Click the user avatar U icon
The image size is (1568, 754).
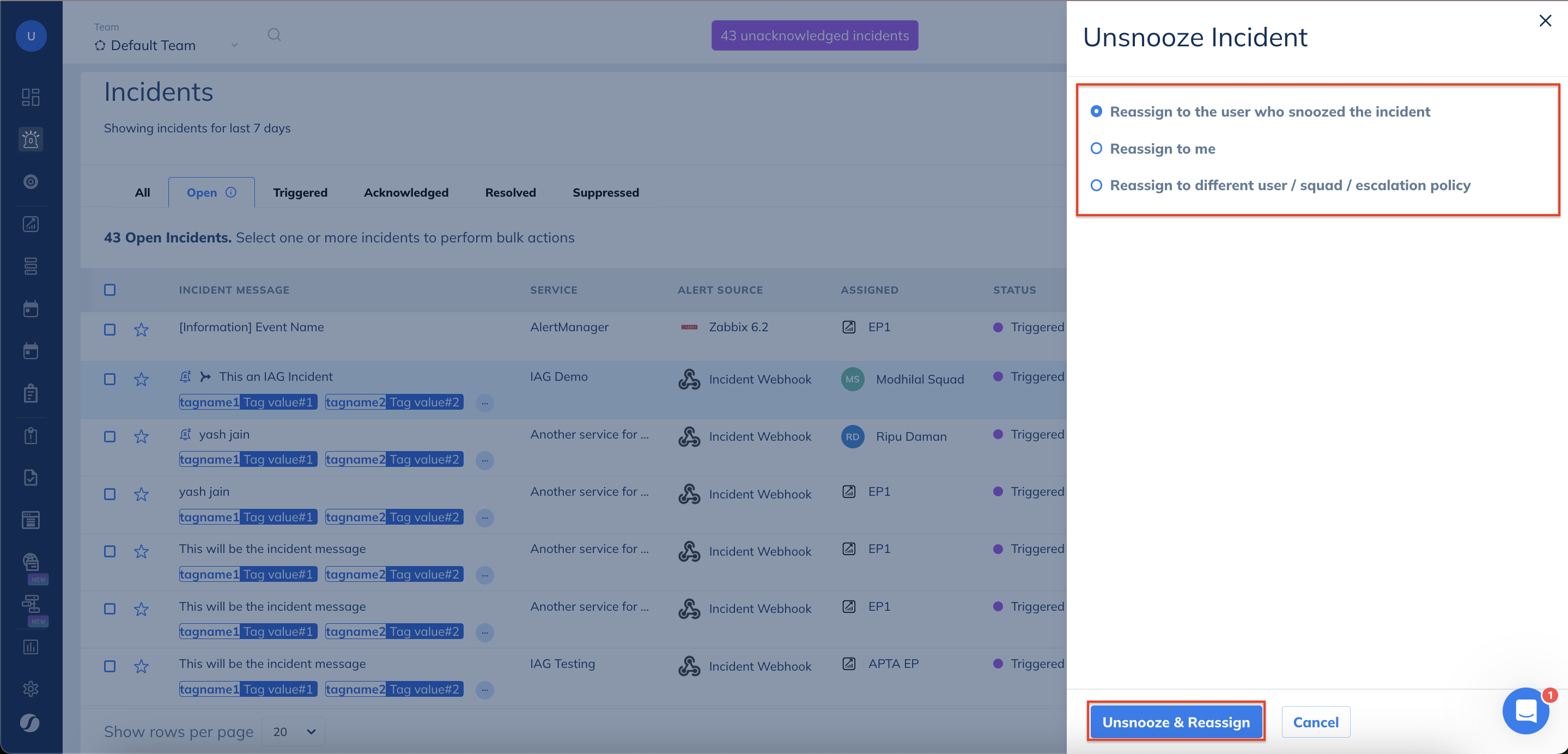click(31, 36)
